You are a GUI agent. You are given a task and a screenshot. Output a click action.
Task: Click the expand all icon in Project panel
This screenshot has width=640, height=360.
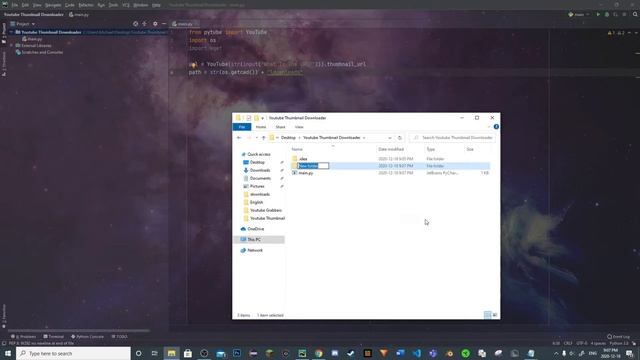click(144, 24)
